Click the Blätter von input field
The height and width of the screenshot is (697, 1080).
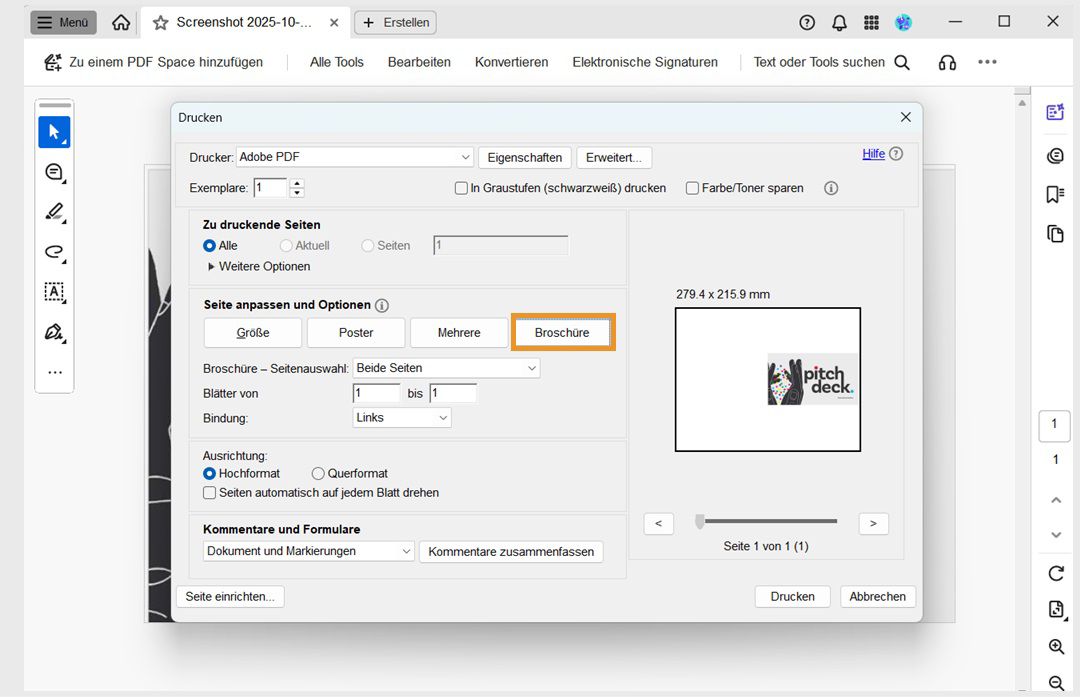click(x=376, y=393)
